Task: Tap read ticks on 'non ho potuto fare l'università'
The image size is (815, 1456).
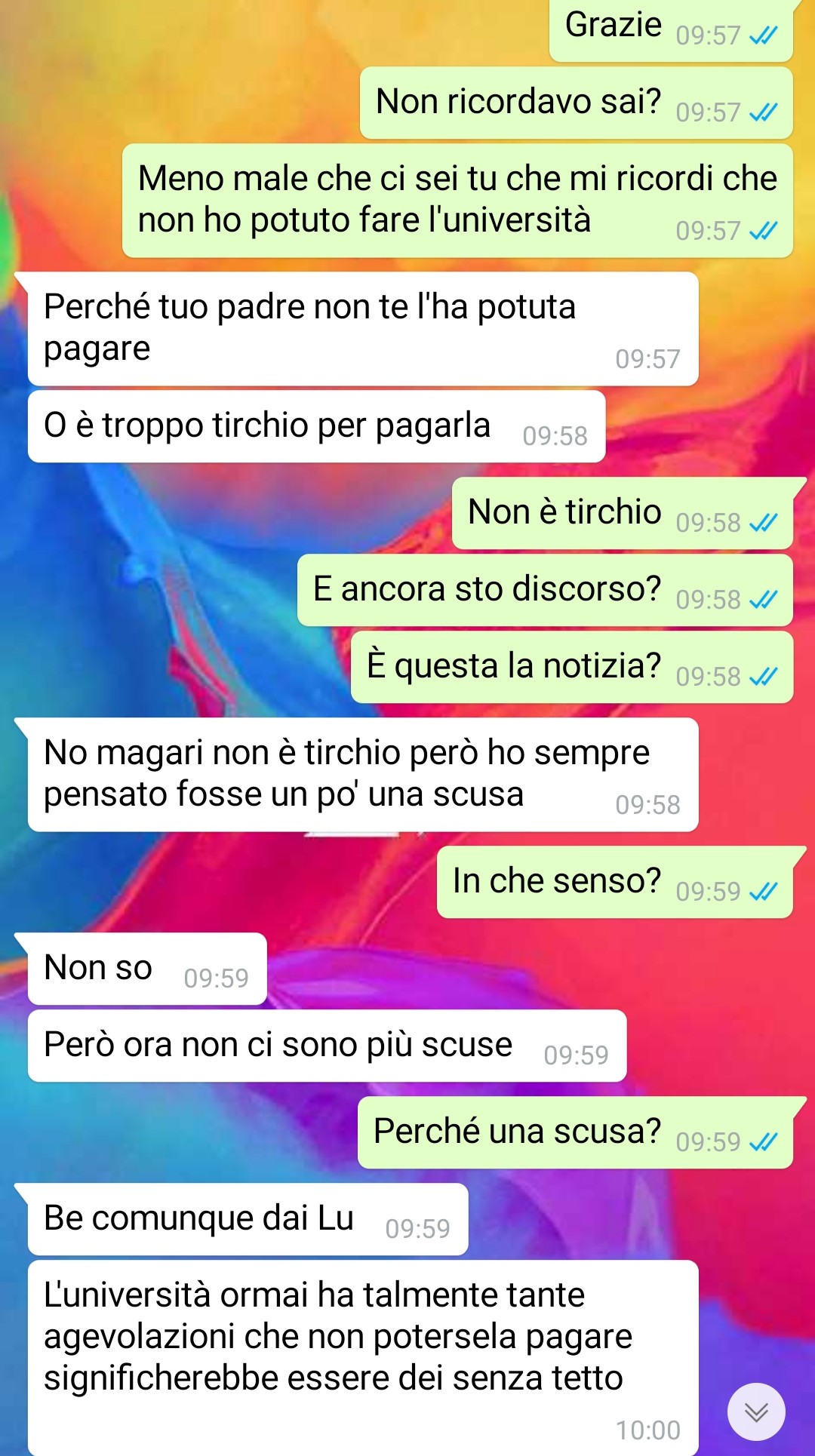Action: click(763, 231)
